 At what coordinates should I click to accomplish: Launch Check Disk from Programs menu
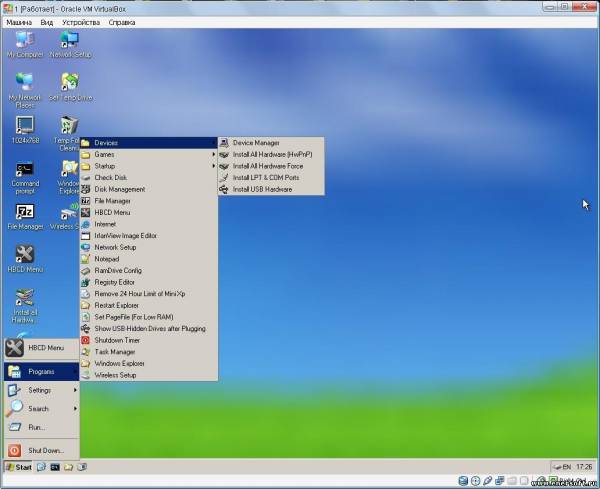point(149,178)
